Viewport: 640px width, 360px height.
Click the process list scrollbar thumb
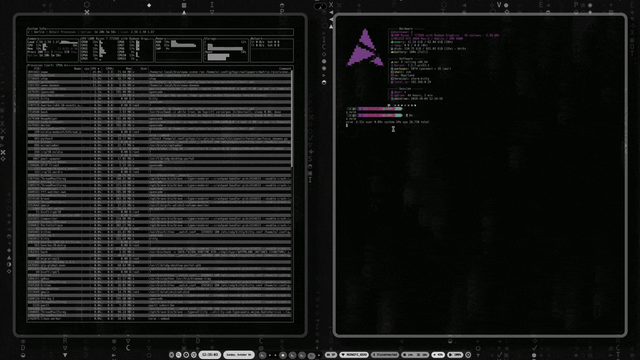[x=292, y=119]
